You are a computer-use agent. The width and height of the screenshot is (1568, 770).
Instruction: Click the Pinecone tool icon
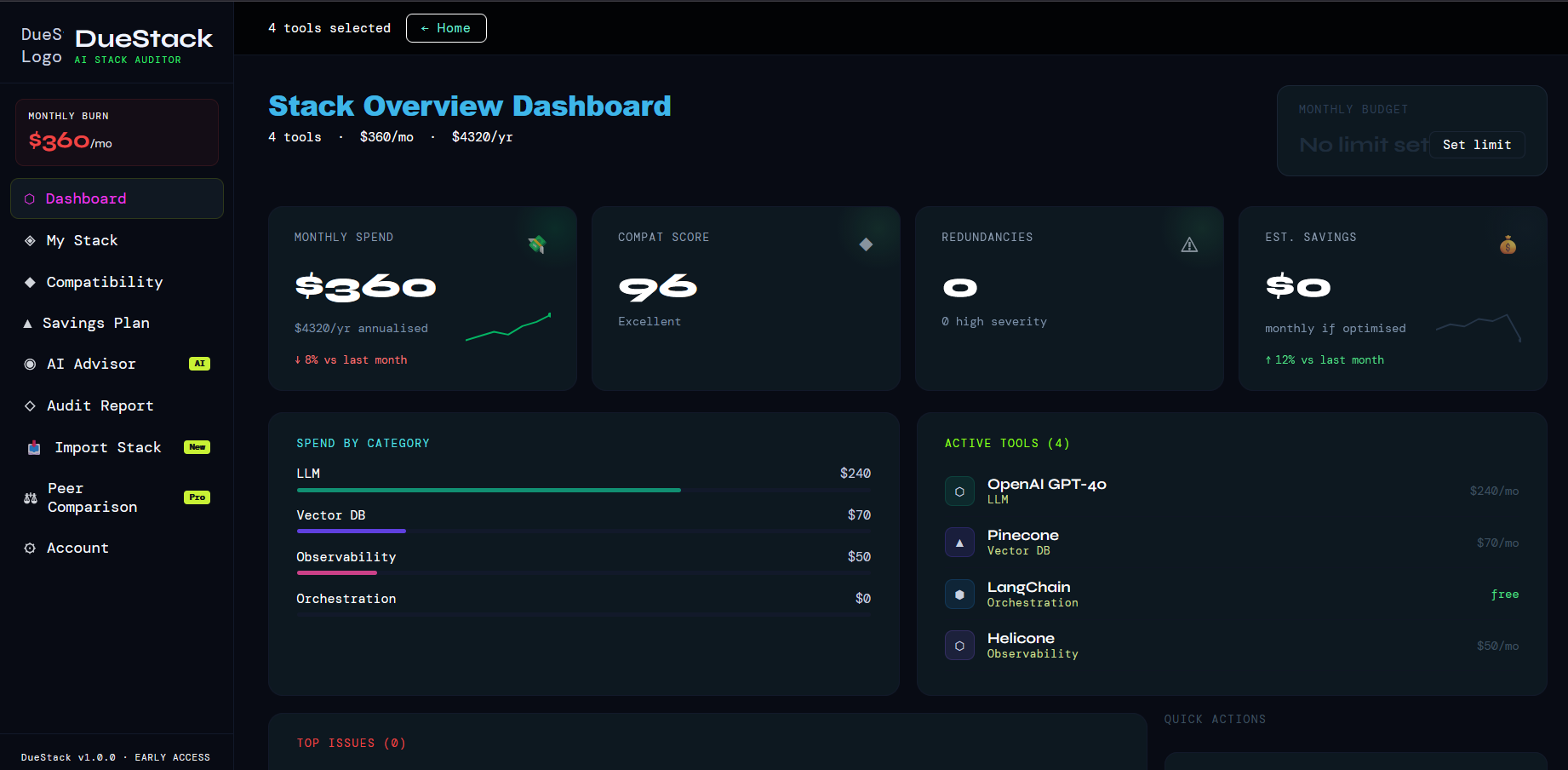959,543
